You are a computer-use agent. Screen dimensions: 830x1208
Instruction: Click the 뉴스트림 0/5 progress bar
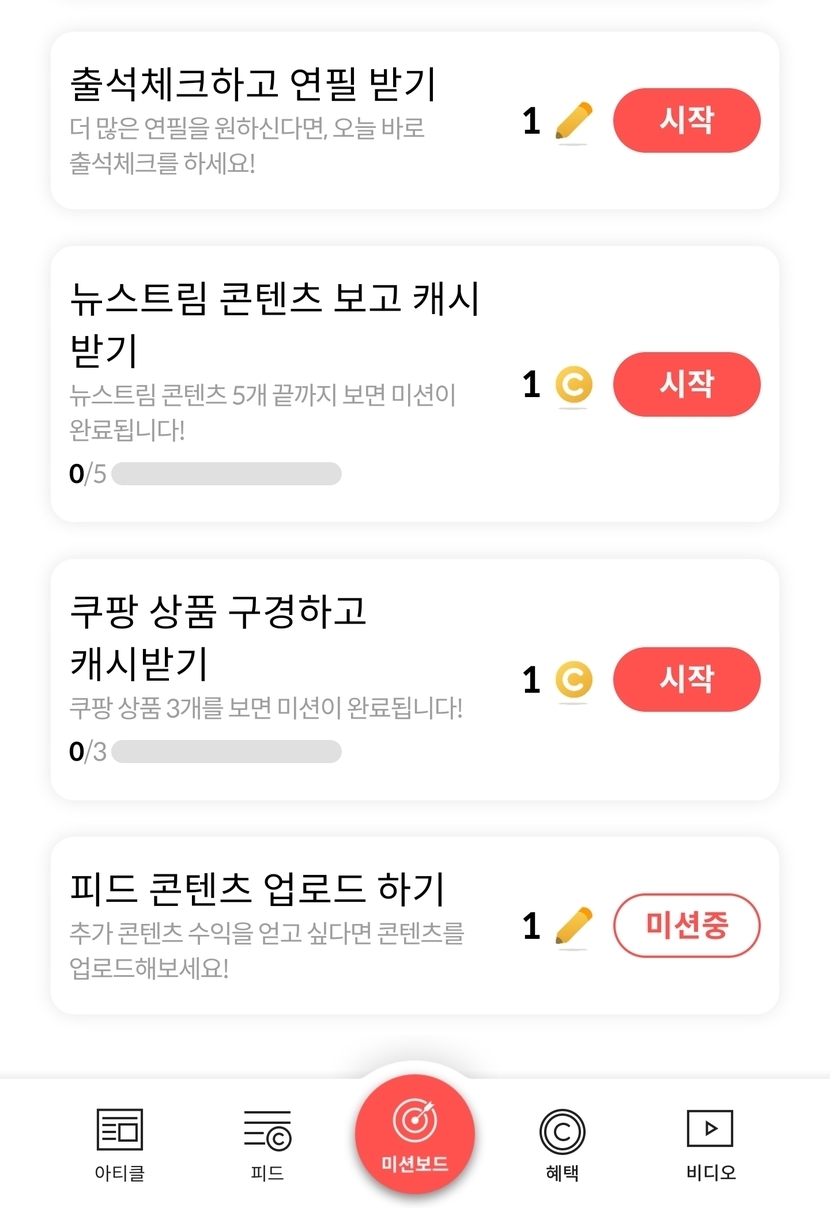[x=226, y=474]
